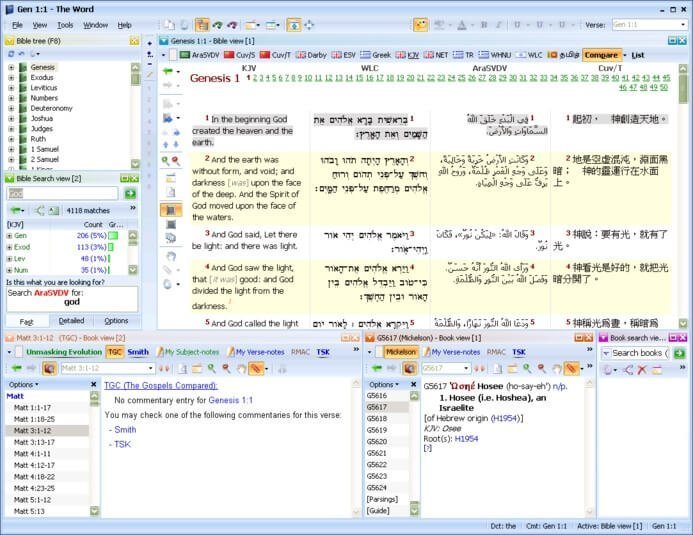Click Bible tree panel scrollbar thumb

click(135, 79)
